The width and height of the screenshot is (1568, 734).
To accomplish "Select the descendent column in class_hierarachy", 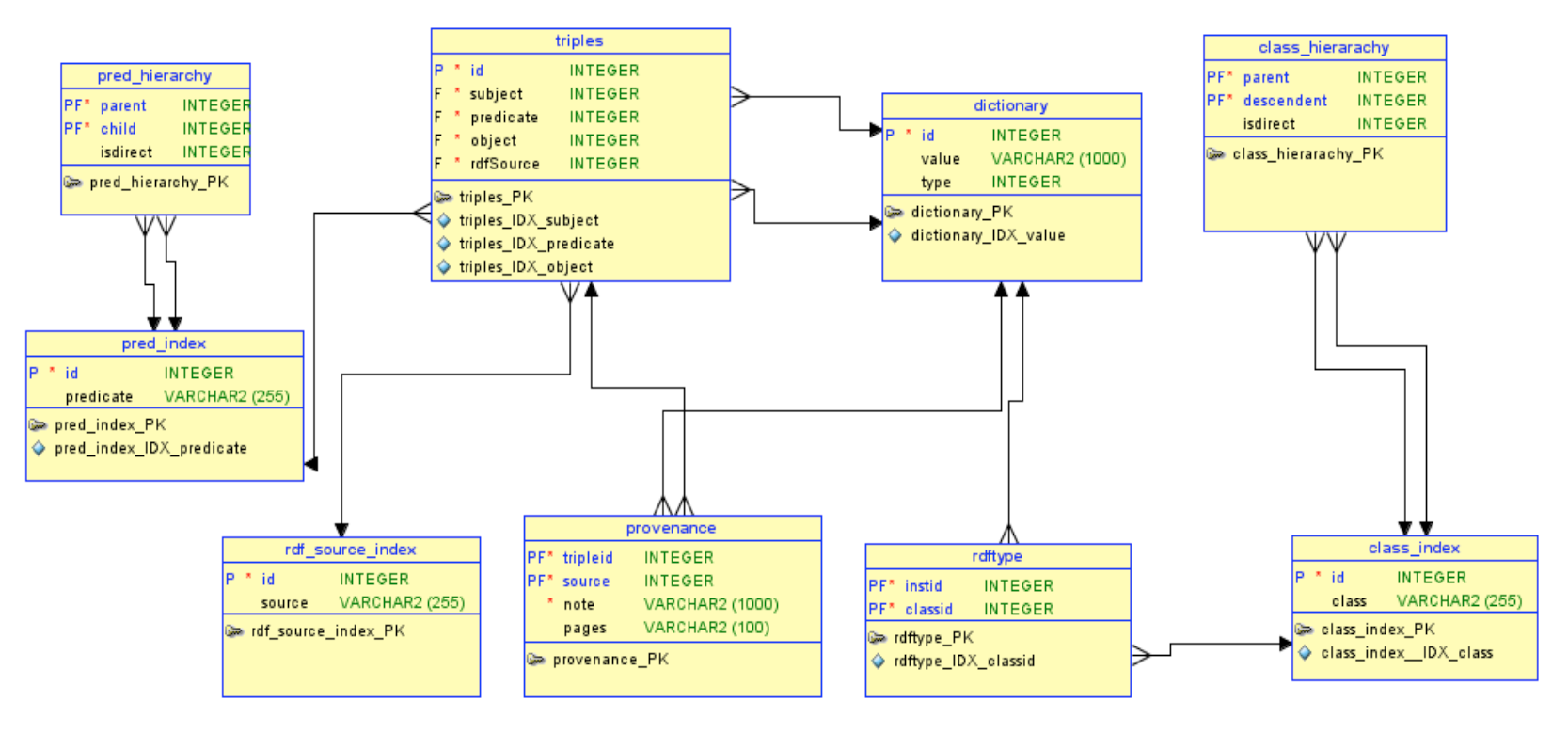I will pyautogui.click(x=1285, y=101).
